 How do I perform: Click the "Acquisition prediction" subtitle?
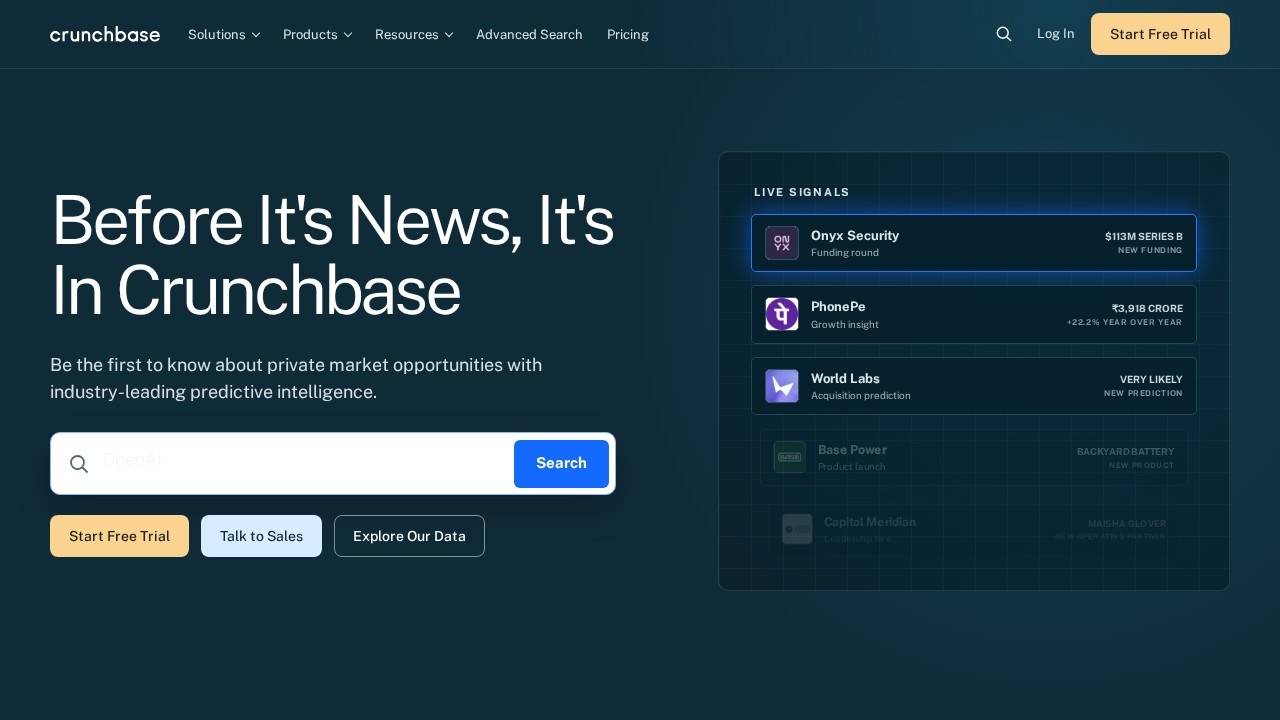861,396
